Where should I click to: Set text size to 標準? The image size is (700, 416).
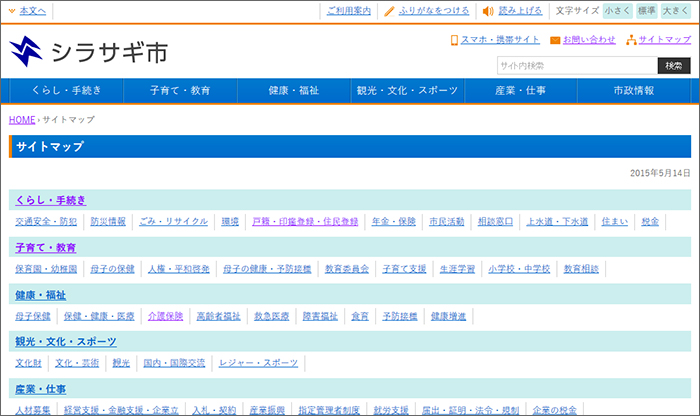coord(646,11)
